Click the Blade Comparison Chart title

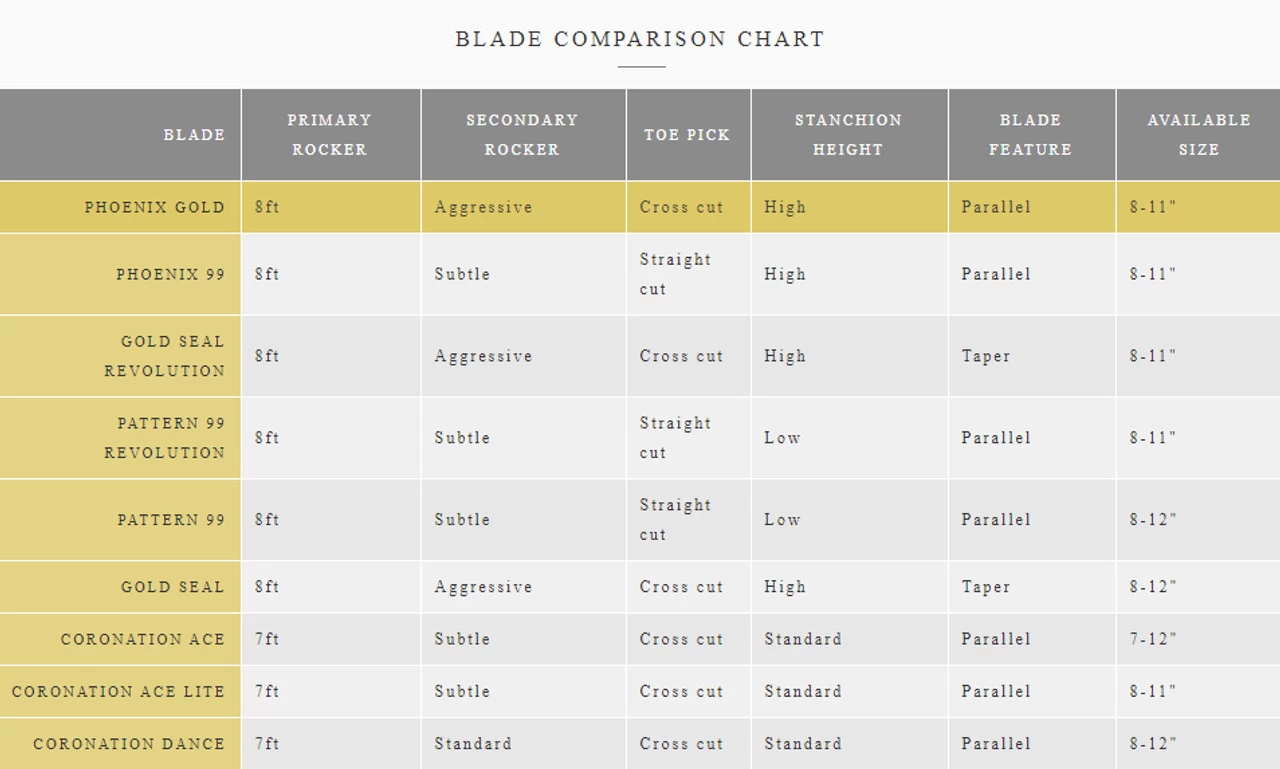(640, 40)
